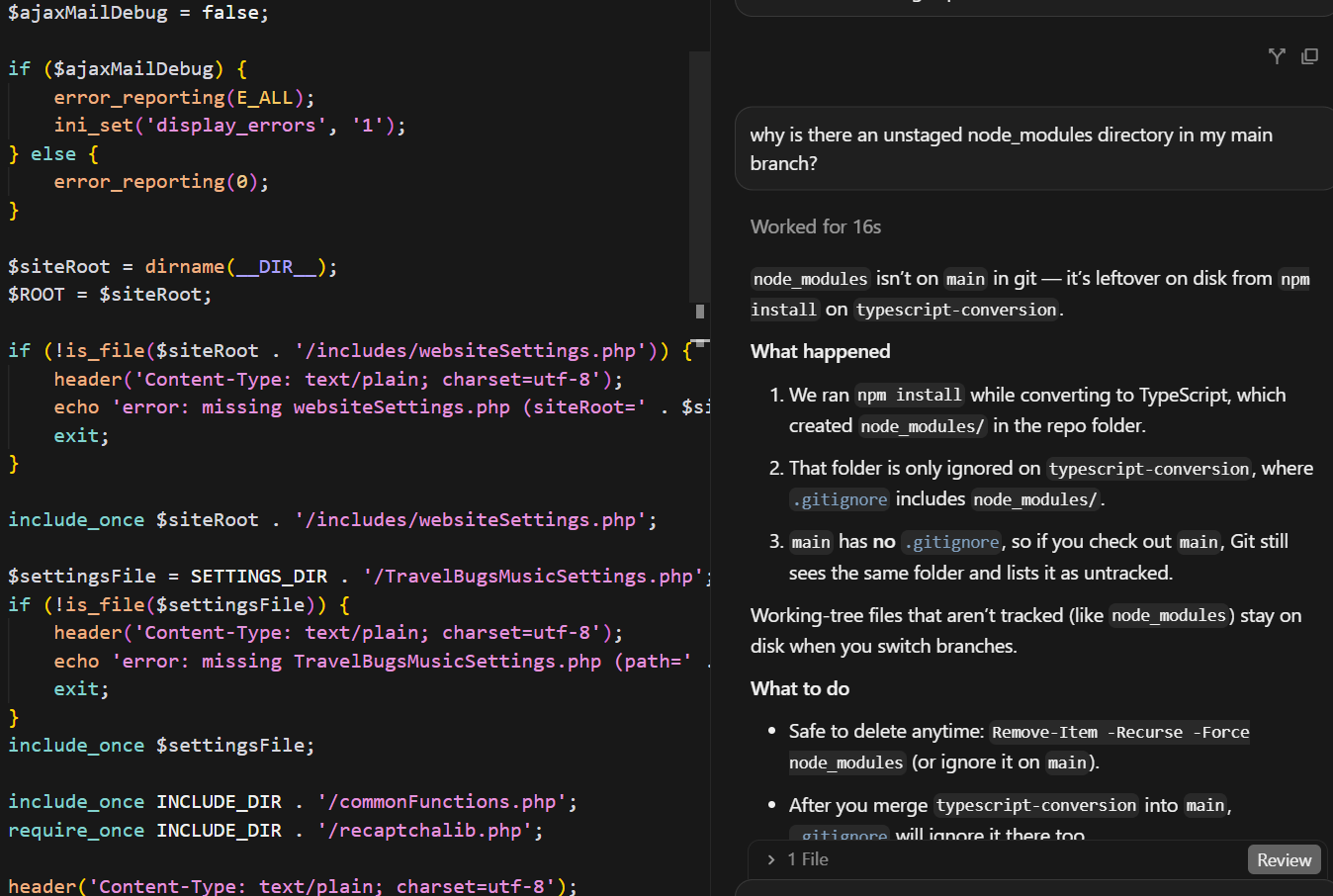Click the require_once recaptchalib.php line
1333x896 pixels.
276,831
